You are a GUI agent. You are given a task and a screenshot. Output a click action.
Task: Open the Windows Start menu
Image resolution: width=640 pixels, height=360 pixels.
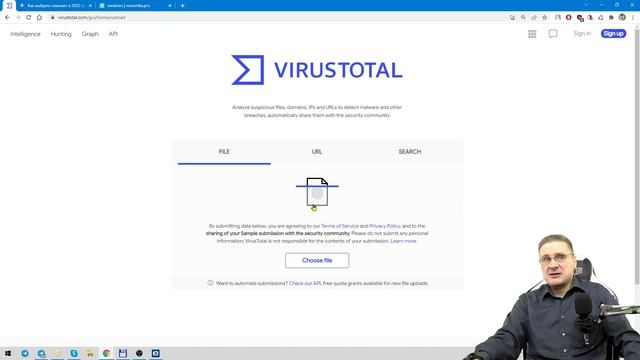point(8,353)
